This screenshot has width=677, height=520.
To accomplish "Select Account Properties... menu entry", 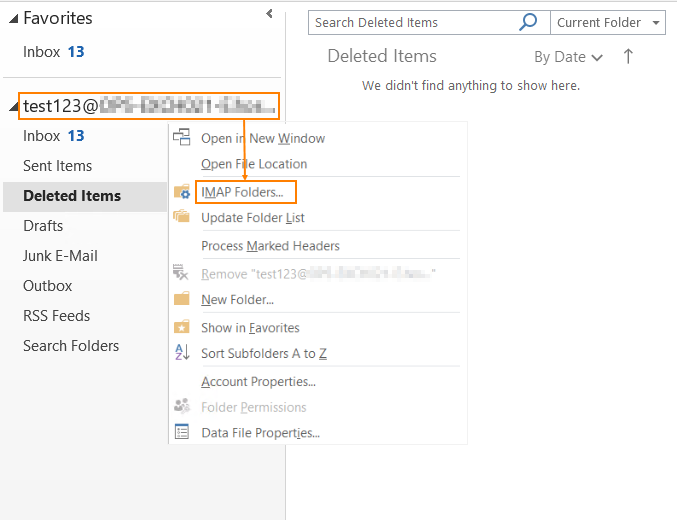I will (258, 381).
